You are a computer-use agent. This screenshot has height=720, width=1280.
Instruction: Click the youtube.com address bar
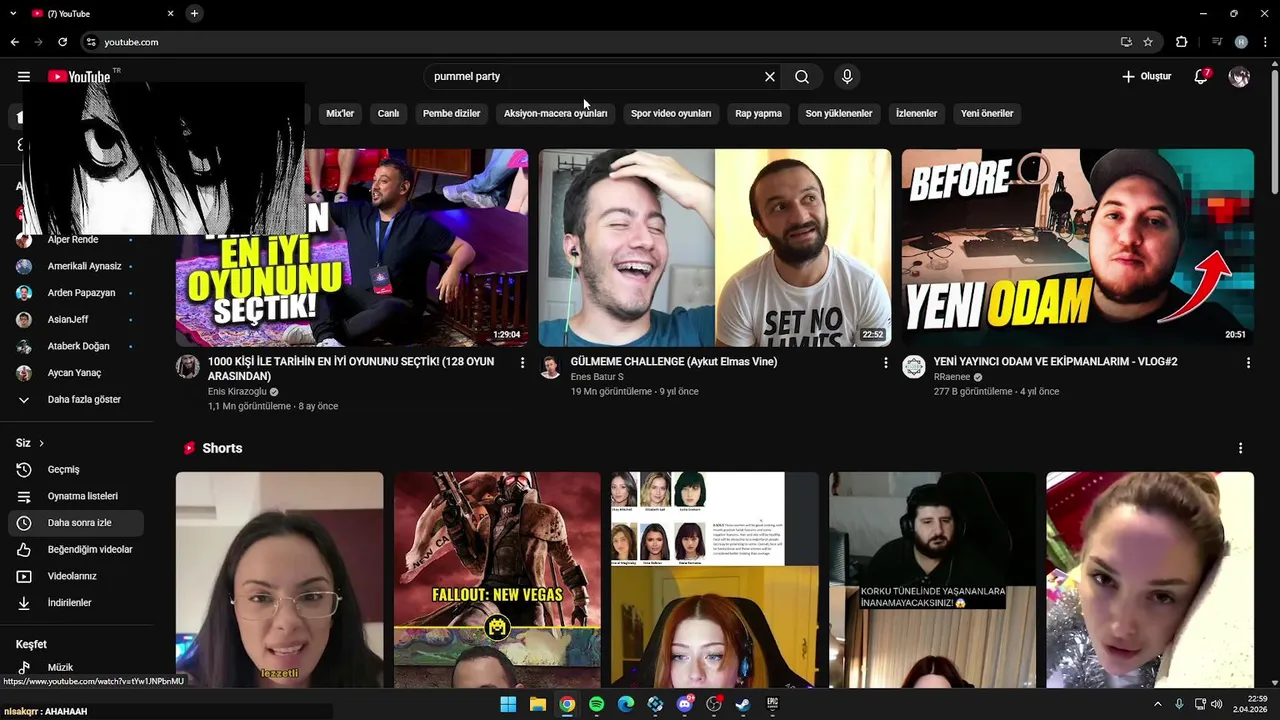coord(600,42)
